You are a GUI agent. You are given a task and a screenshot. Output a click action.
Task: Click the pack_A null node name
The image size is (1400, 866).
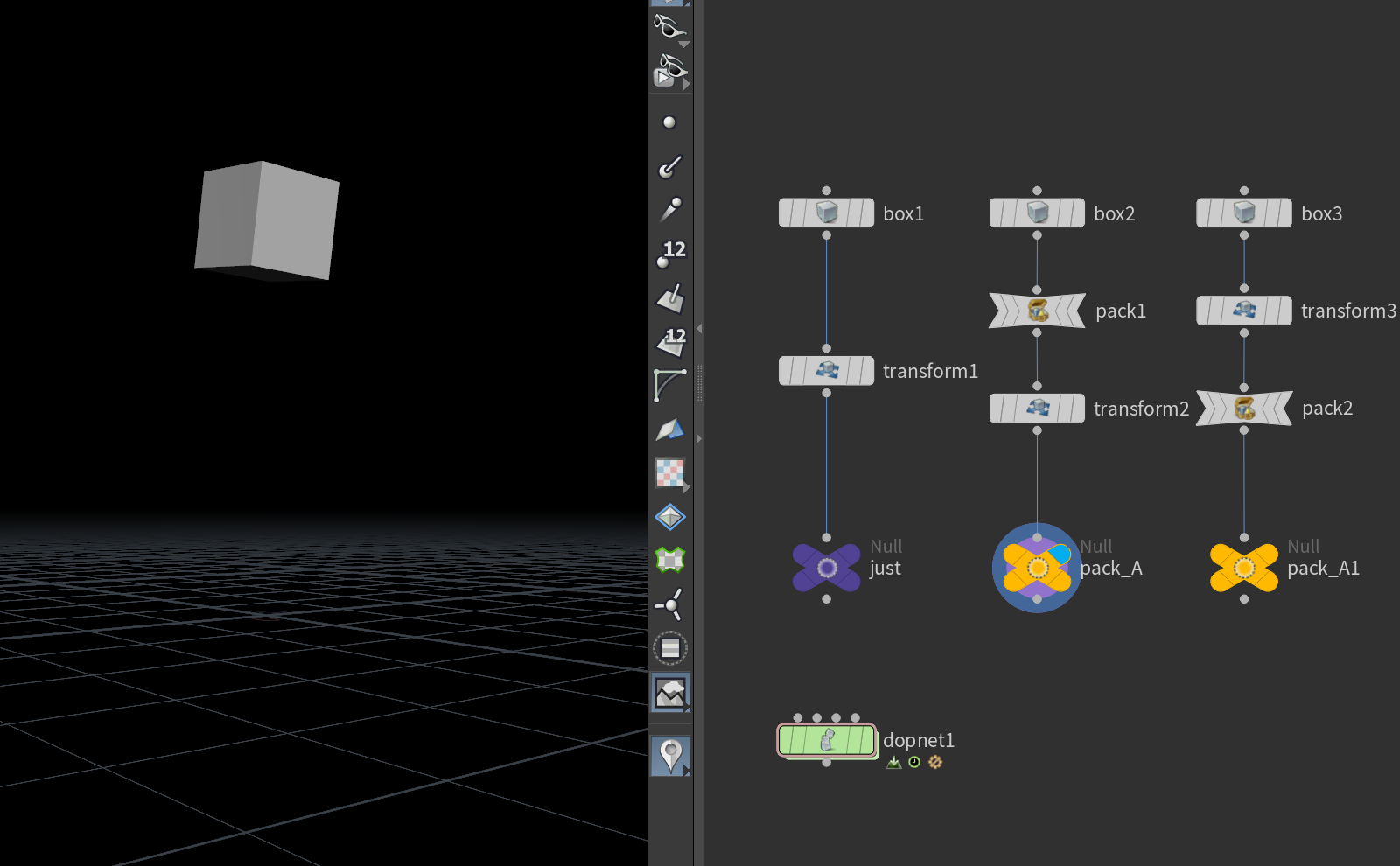click(x=1111, y=569)
